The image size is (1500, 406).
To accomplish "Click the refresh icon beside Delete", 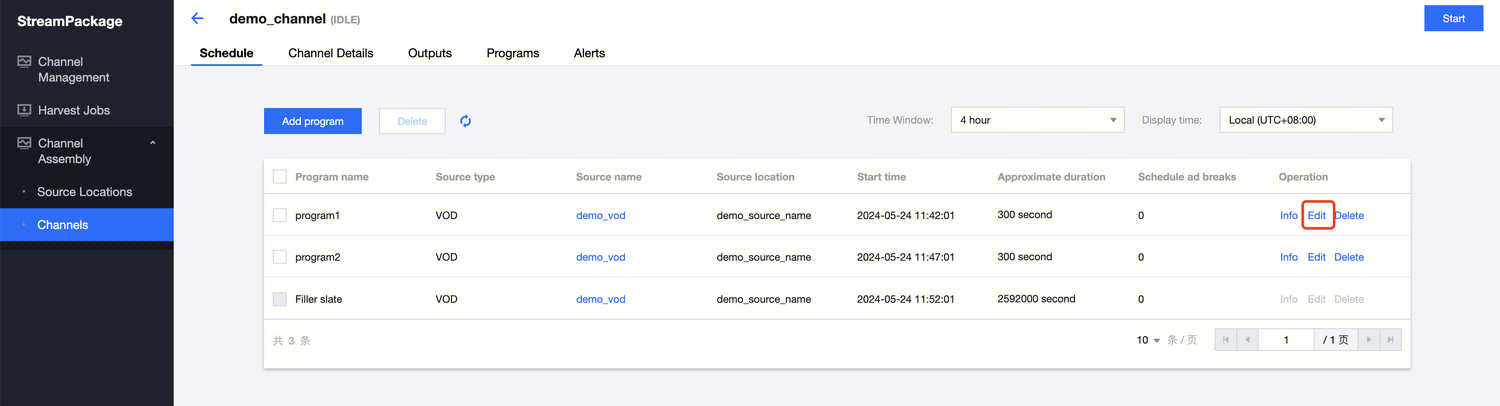I will click(x=465, y=121).
